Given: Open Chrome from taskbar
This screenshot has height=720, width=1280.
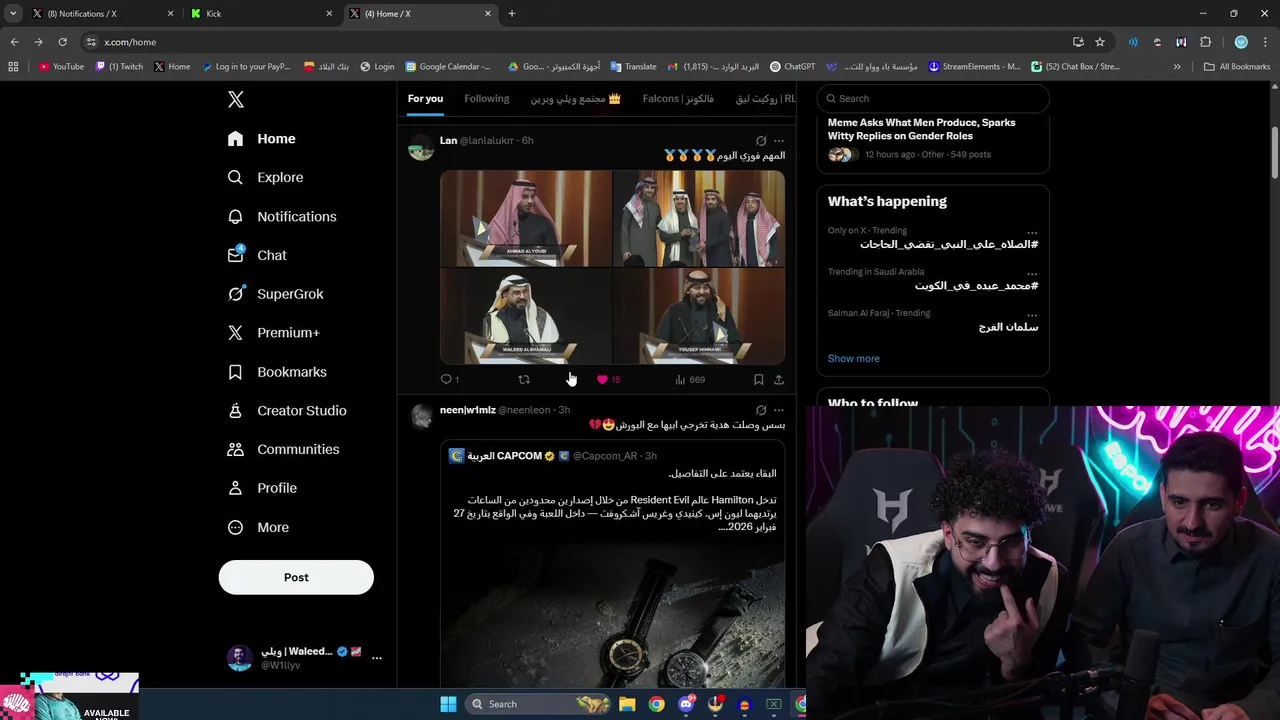Looking at the screenshot, I should (656, 704).
